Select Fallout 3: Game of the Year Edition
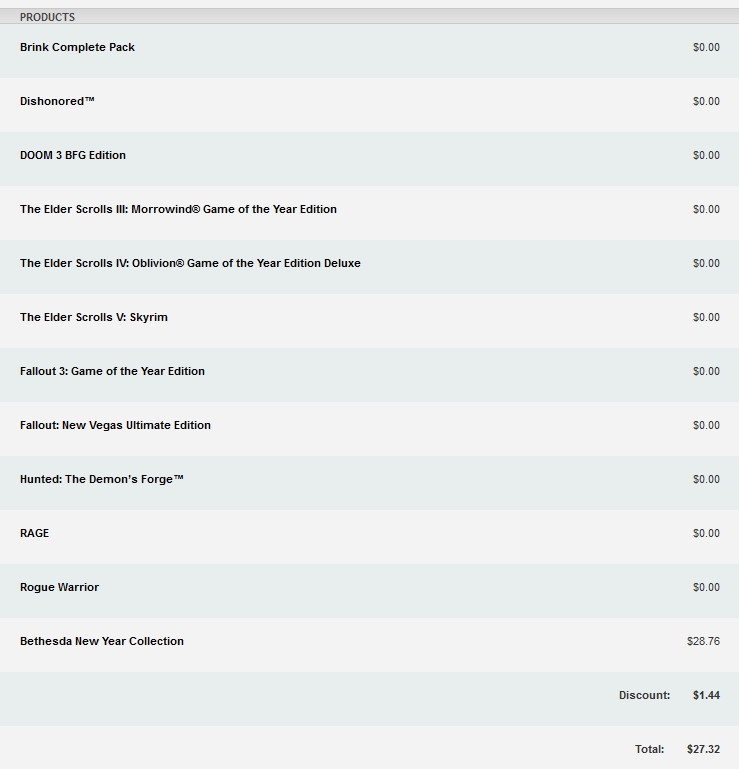The image size is (739, 769). pyautogui.click(x=112, y=371)
